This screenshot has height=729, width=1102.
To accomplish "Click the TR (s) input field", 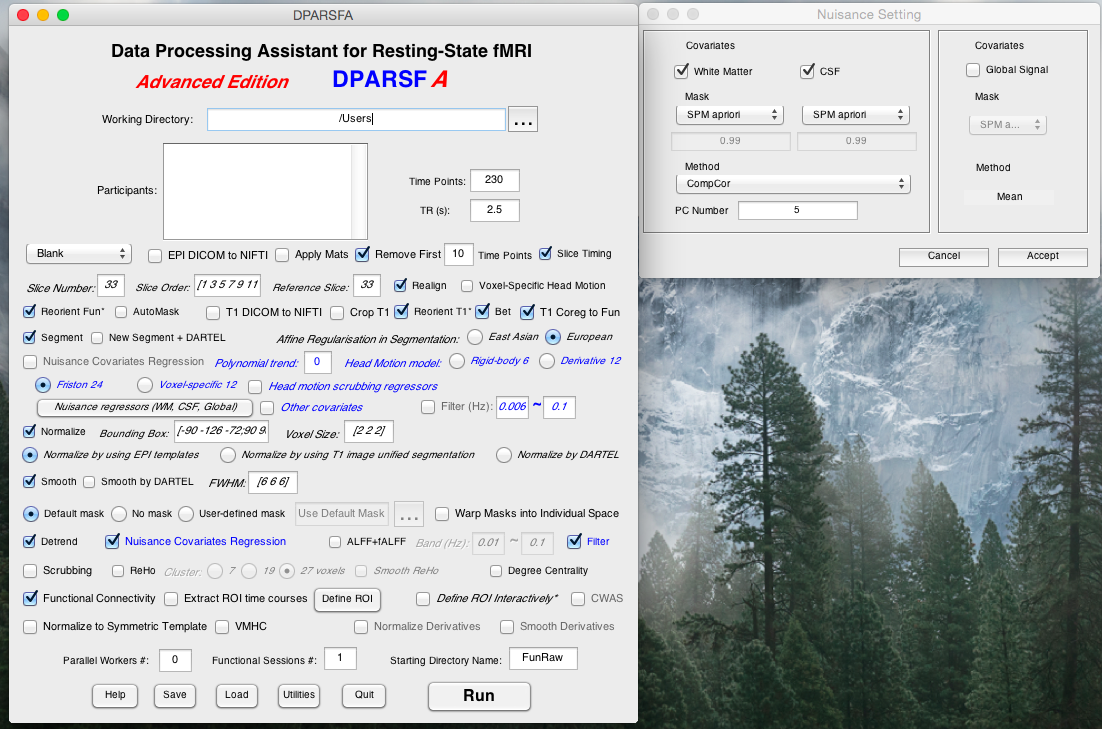I will pyautogui.click(x=494, y=210).
